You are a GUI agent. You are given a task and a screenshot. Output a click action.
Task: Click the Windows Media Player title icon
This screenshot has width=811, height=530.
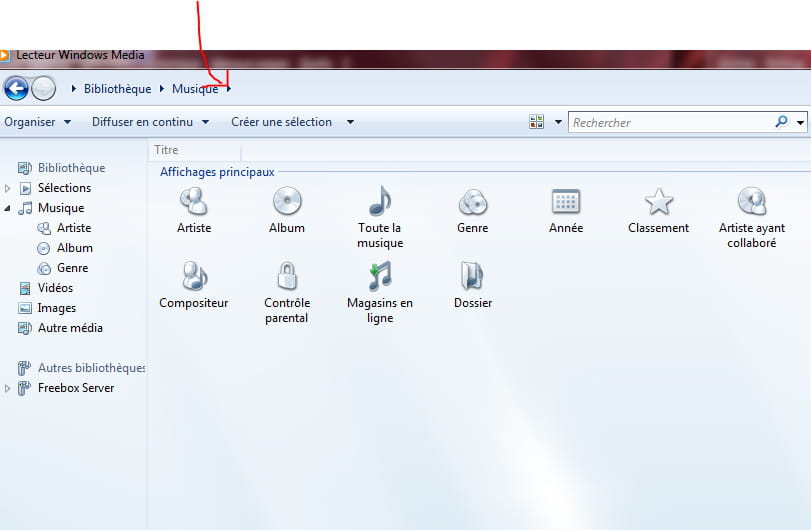pyautogui.click(x=4, y=55)
